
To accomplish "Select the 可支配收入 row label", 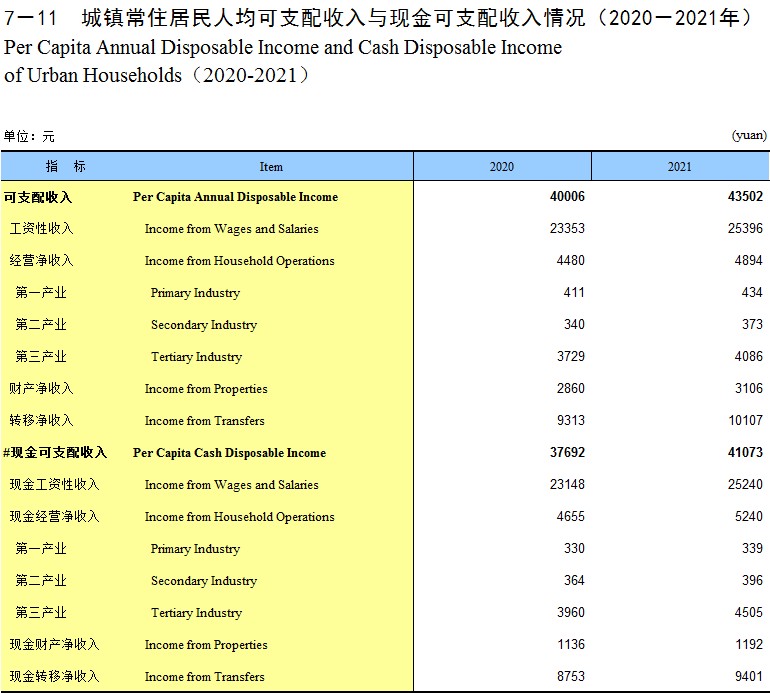I will pyautogui.click(x=38, y=197).
